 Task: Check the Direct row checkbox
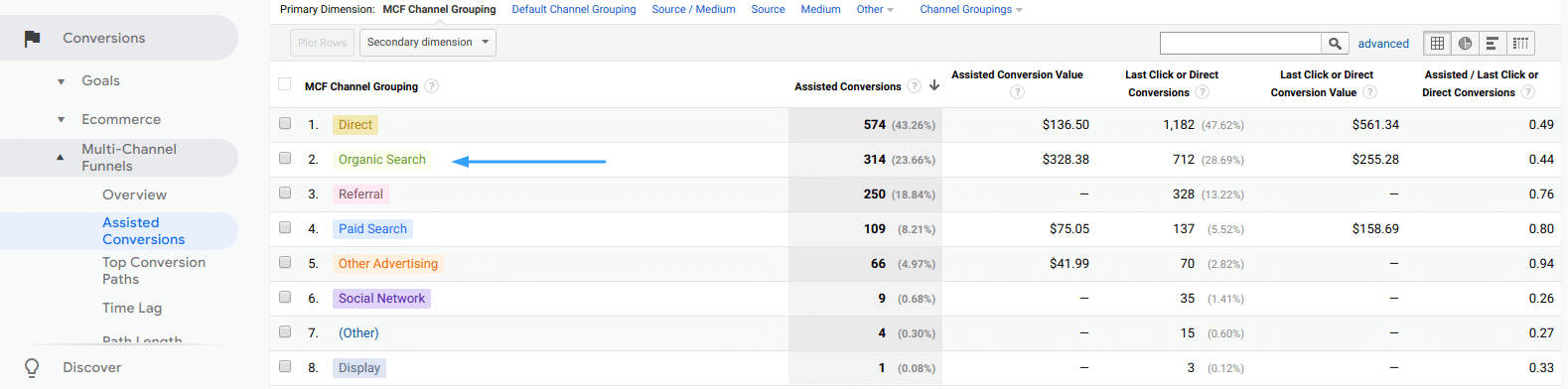click(x=285, y=123)
